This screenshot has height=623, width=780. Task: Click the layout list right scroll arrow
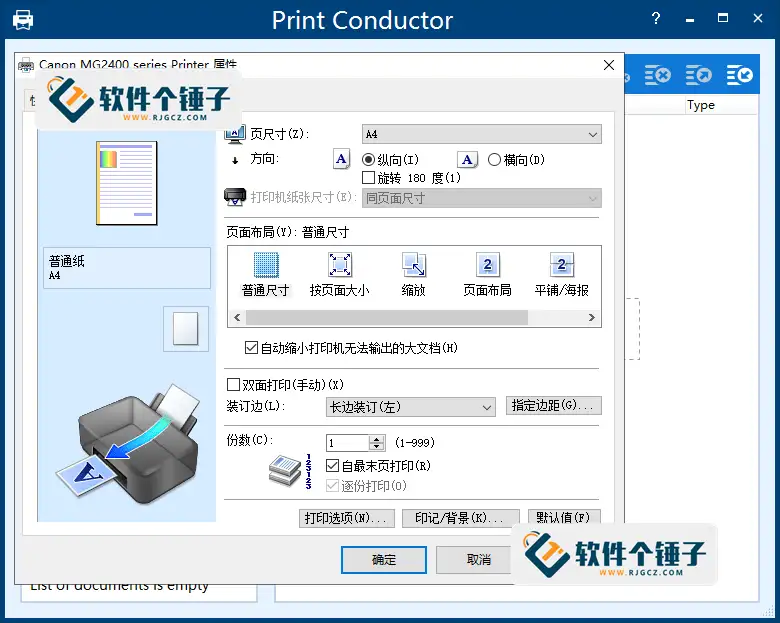click(x=591, y=317)
